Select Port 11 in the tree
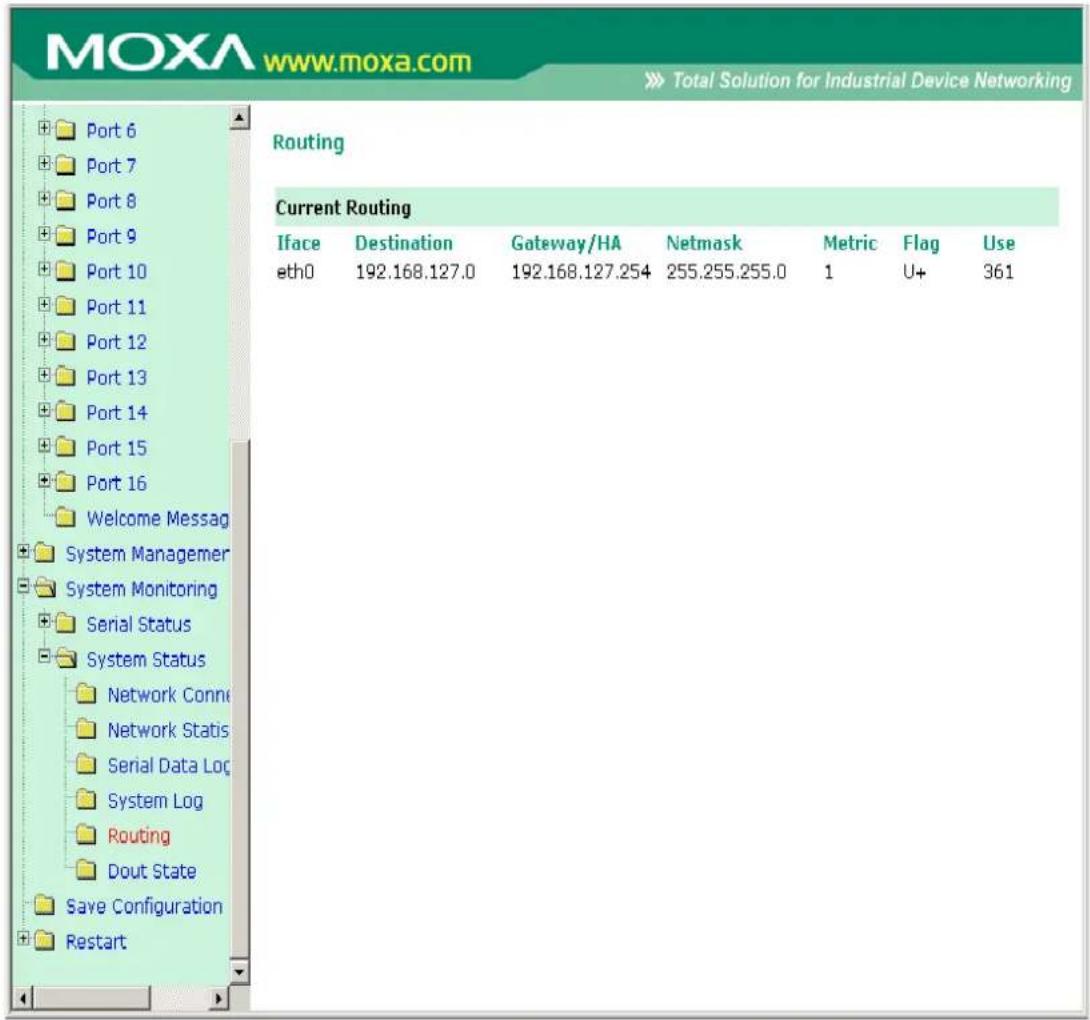This screenshot has height=1020, width=1090. coord(117,307)
